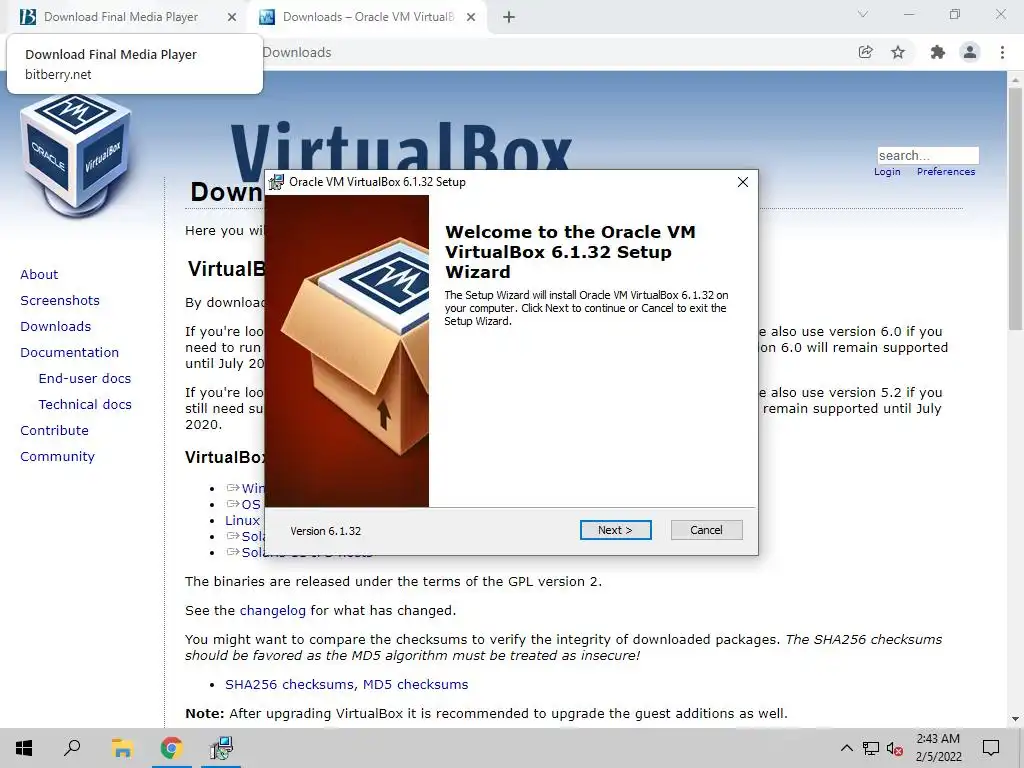
Task: Open the Chrome profile avatar
Action: coord(970,52)
